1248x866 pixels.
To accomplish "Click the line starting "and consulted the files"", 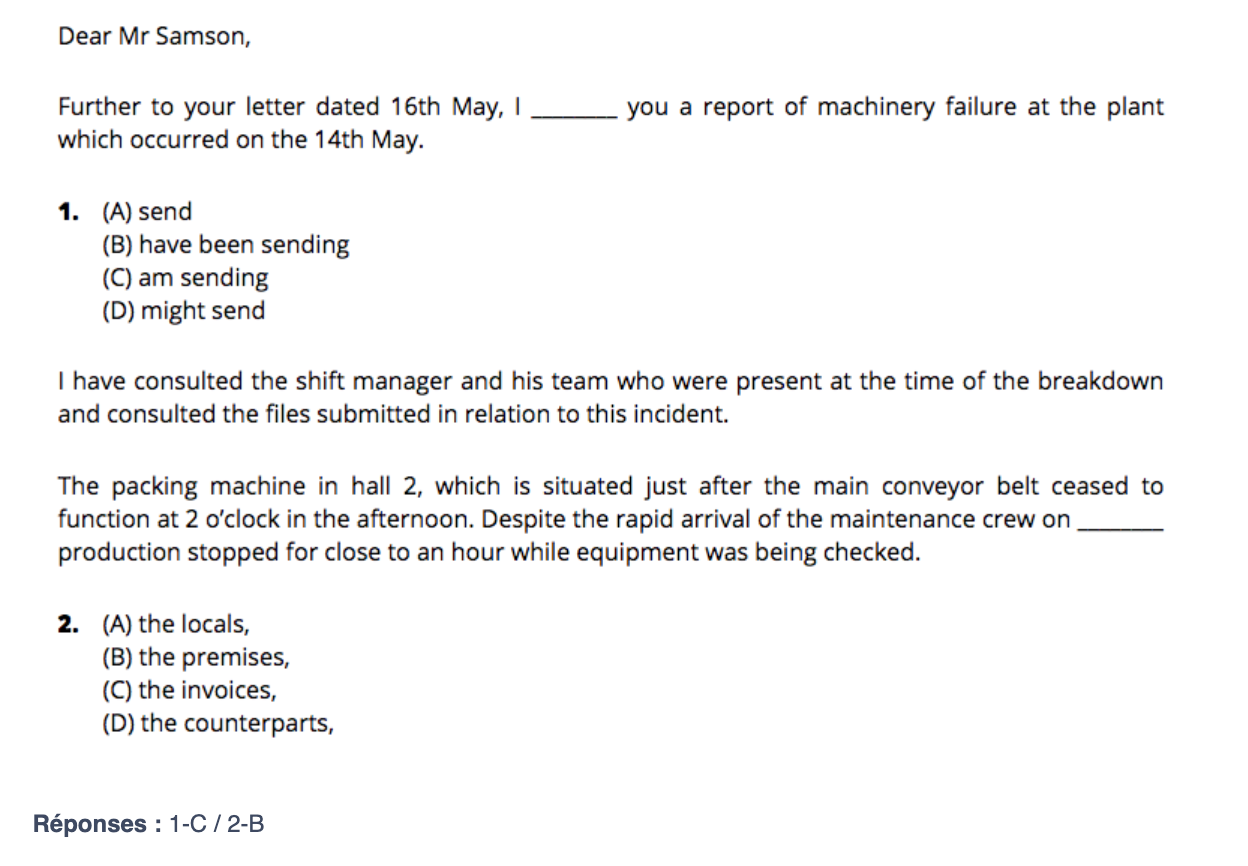I will point(393,415).
